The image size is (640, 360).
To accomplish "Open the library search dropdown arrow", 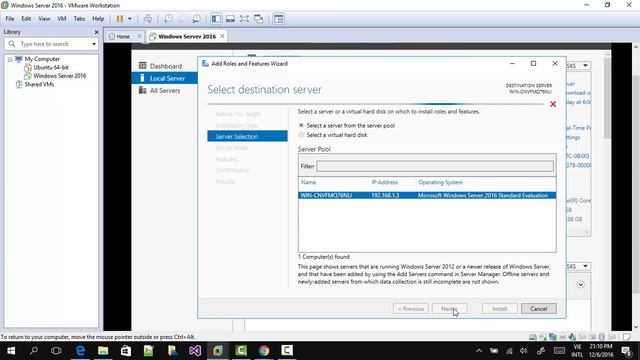I will click(94, 44).
